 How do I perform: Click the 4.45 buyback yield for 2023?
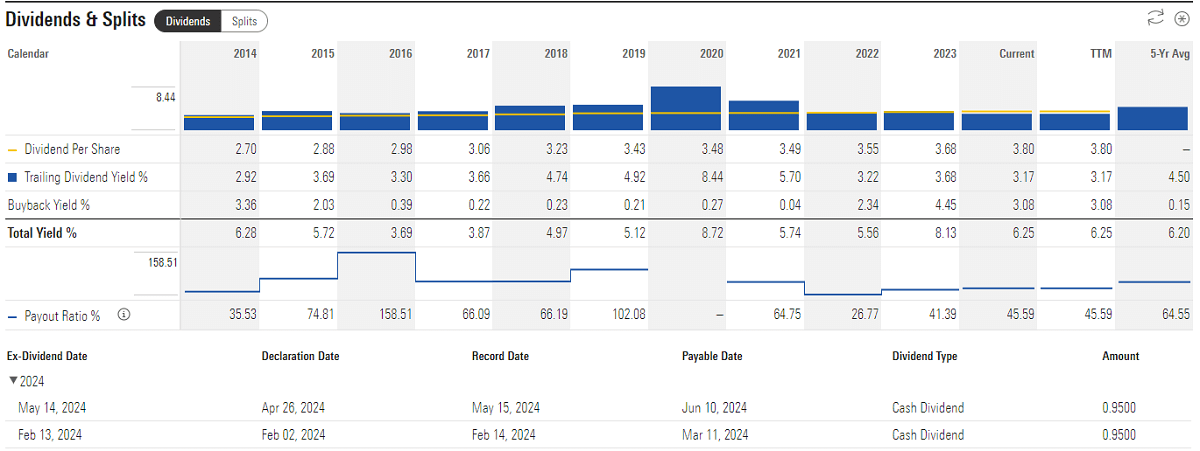coord(945,205)
